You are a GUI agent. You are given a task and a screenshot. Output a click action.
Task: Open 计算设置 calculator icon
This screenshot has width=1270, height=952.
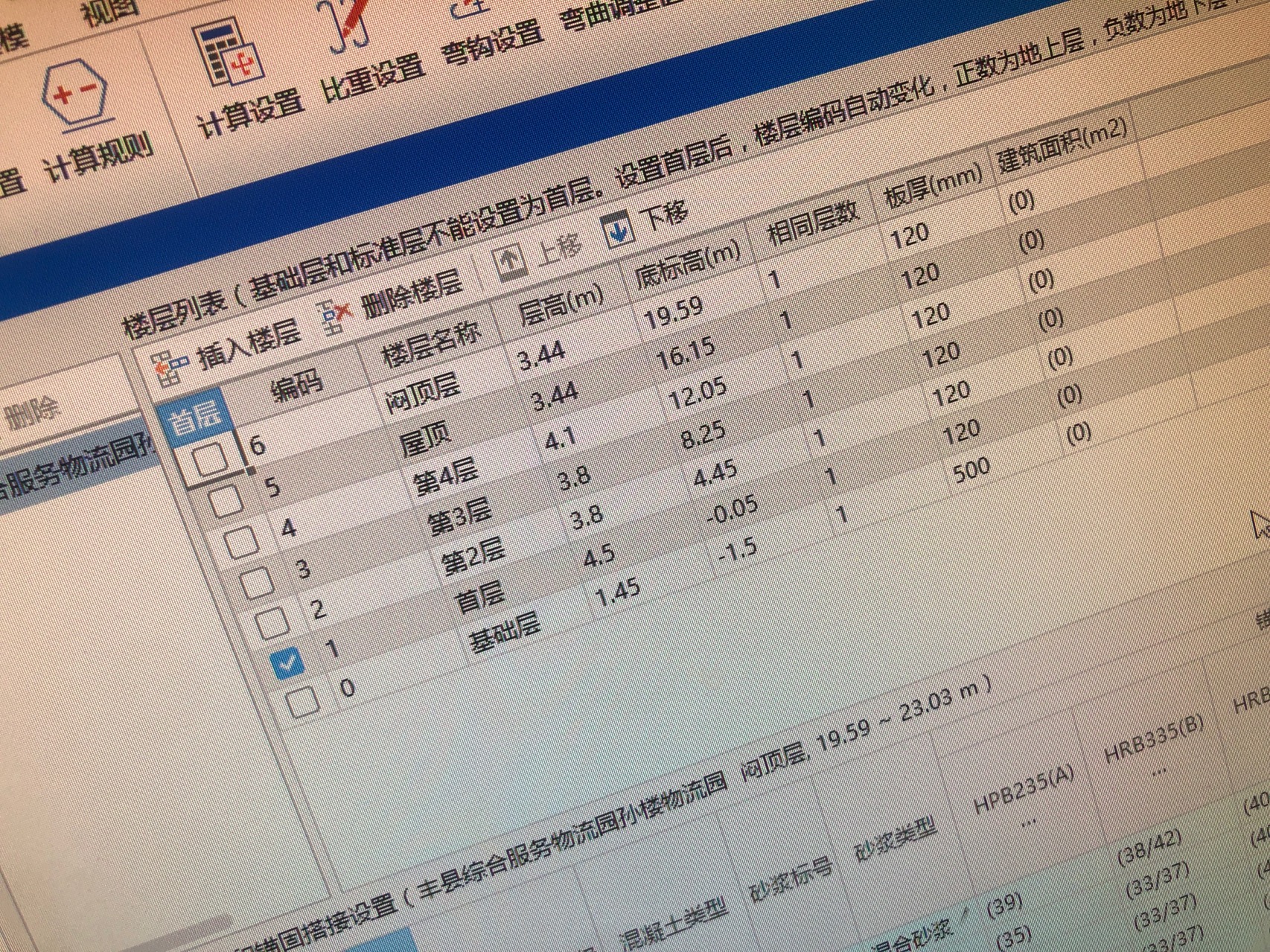(x=229, y=53)
